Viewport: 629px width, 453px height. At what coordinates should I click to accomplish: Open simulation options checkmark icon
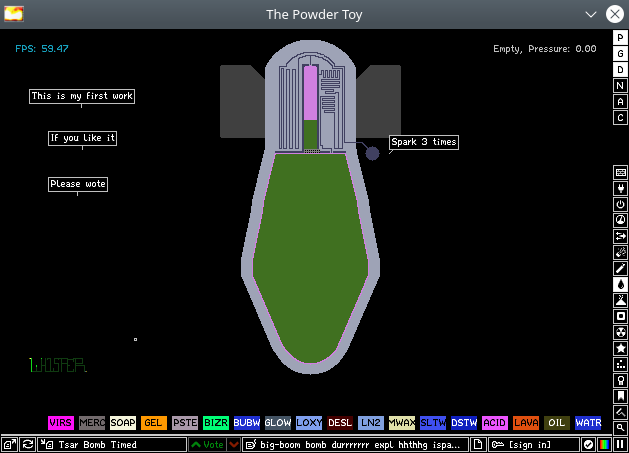[588, 445]
